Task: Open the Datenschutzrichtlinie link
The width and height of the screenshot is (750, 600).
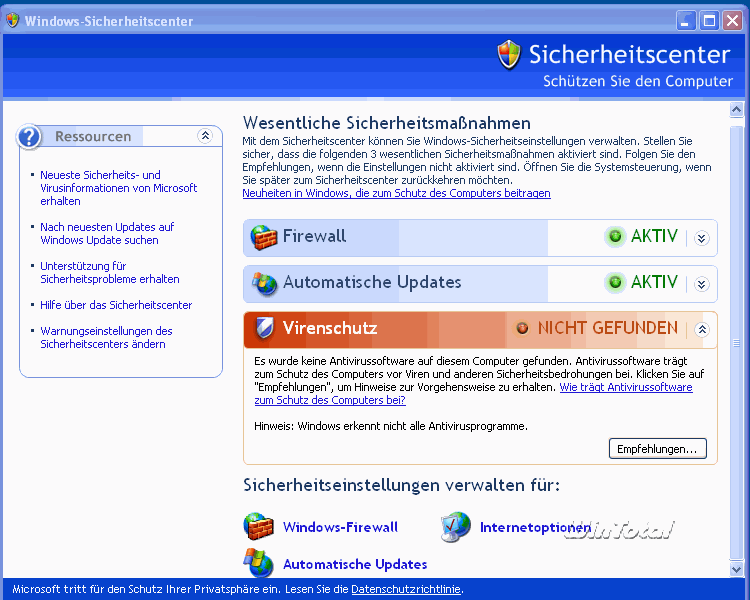Action: point(406,589)
